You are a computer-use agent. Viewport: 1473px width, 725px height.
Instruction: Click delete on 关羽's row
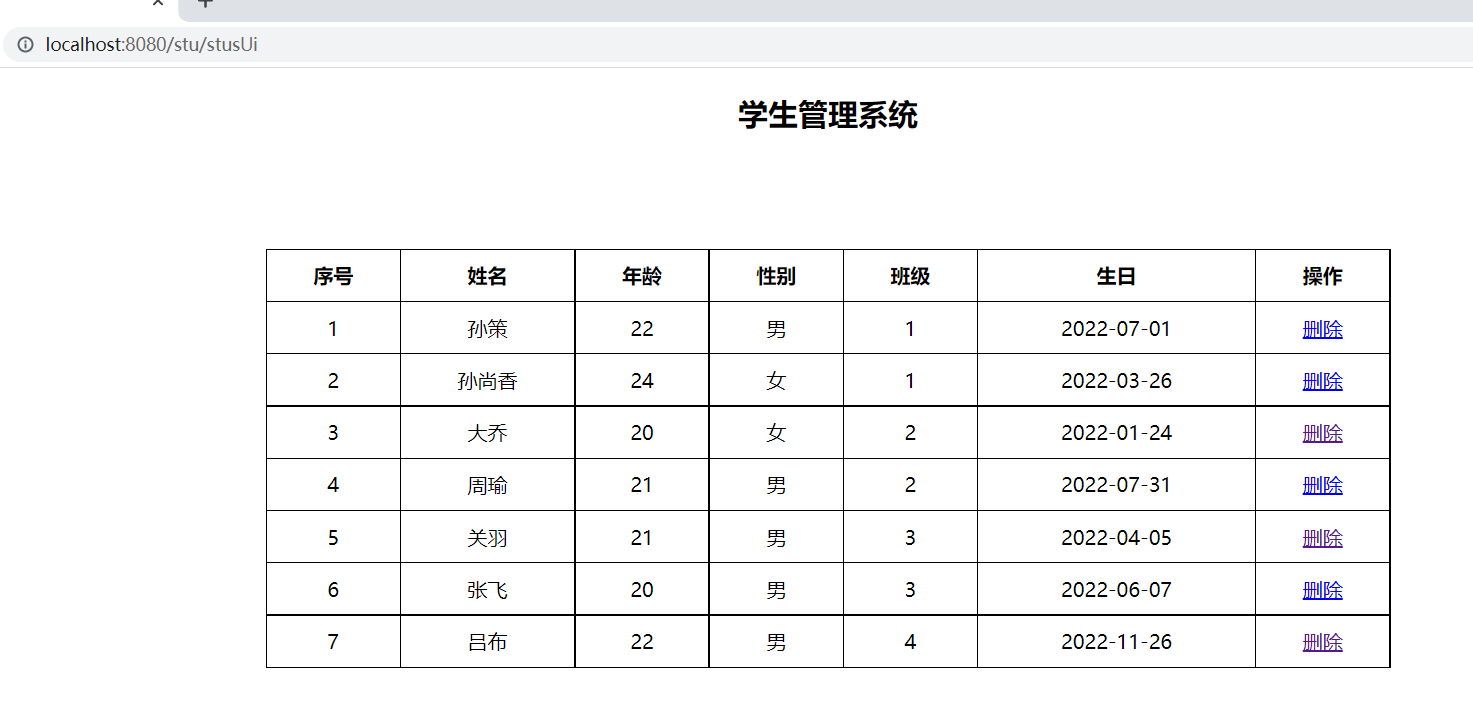pyautogui.click(x=1322, y=537)
